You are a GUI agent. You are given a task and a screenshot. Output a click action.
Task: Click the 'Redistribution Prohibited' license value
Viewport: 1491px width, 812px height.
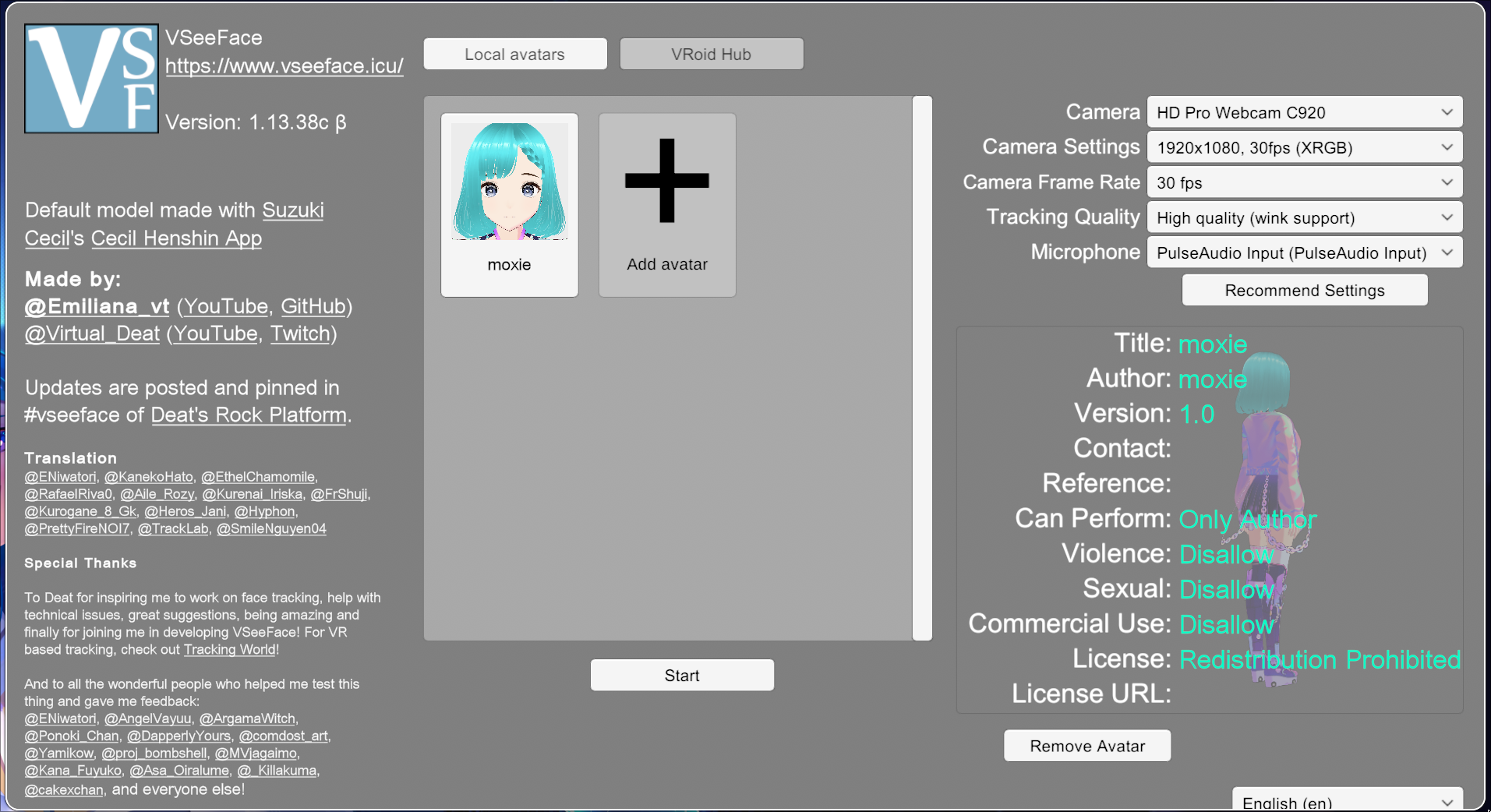pyautogui.click(x=1320, y=659)
